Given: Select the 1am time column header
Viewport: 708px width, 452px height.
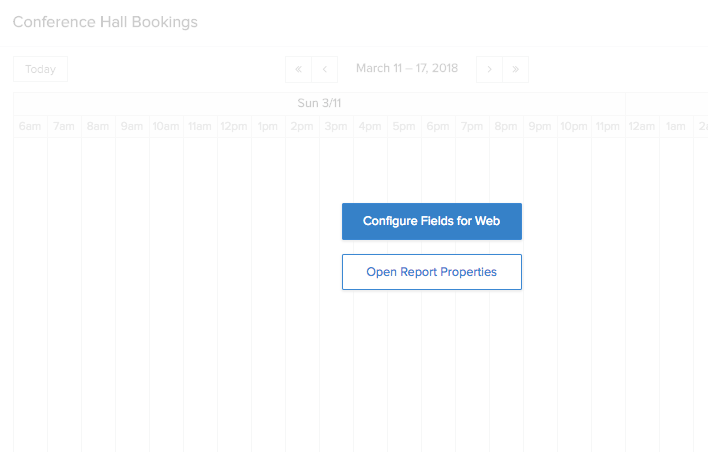Looking at the screenshot, I should [x=676, y=126].
